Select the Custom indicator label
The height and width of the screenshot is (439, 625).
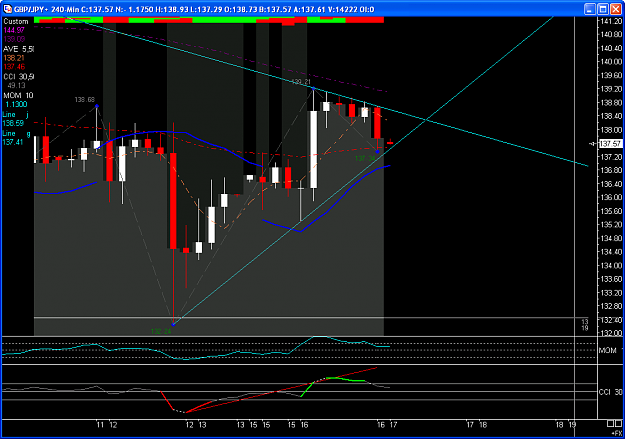[16, 22]
